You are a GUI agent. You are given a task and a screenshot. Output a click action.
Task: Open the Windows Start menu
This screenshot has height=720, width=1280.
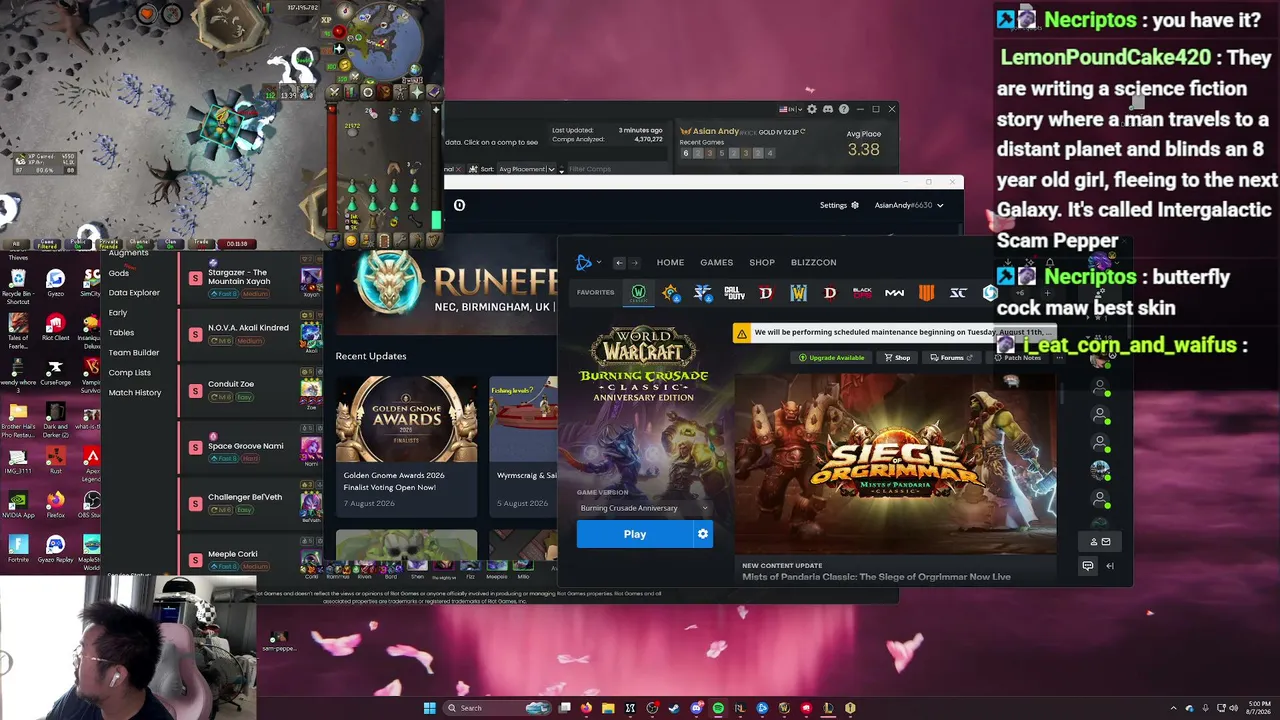(x=430, y=708)
